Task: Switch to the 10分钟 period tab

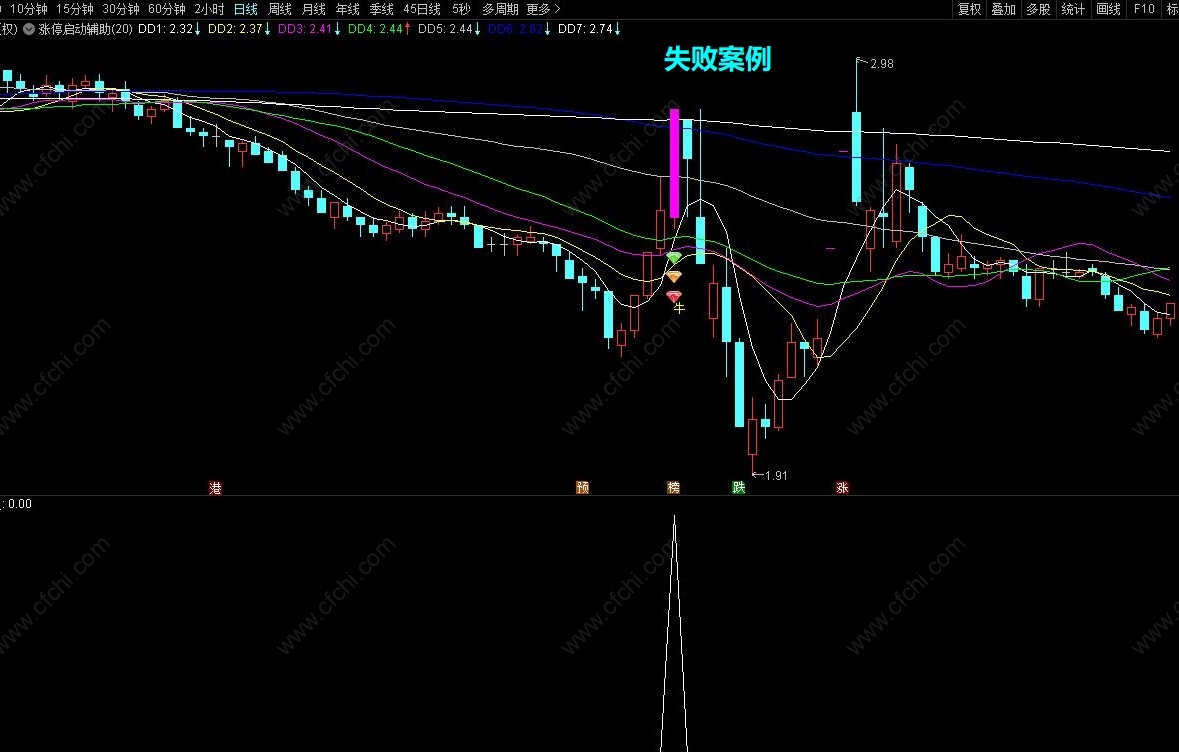Action: tap(29, 9)
